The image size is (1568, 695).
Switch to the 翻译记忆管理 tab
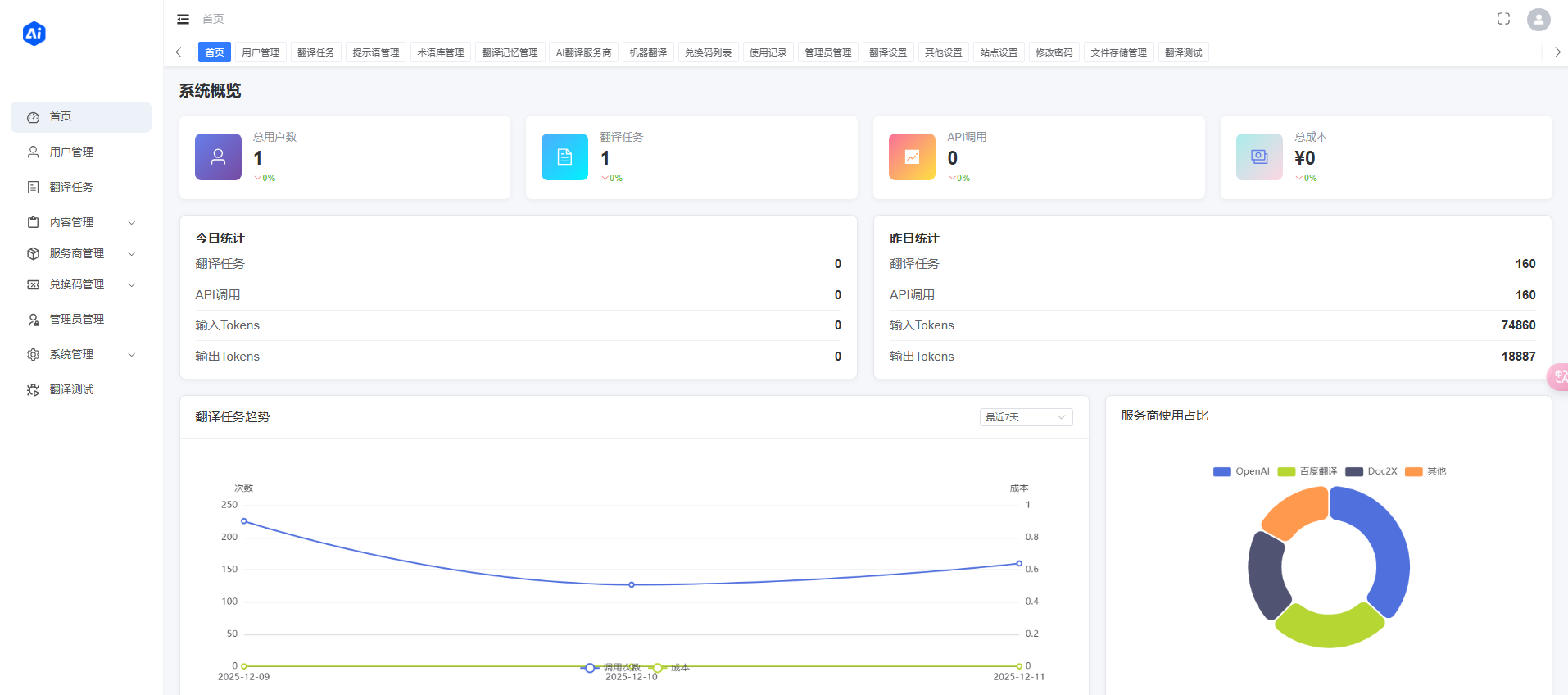(510, 52)
